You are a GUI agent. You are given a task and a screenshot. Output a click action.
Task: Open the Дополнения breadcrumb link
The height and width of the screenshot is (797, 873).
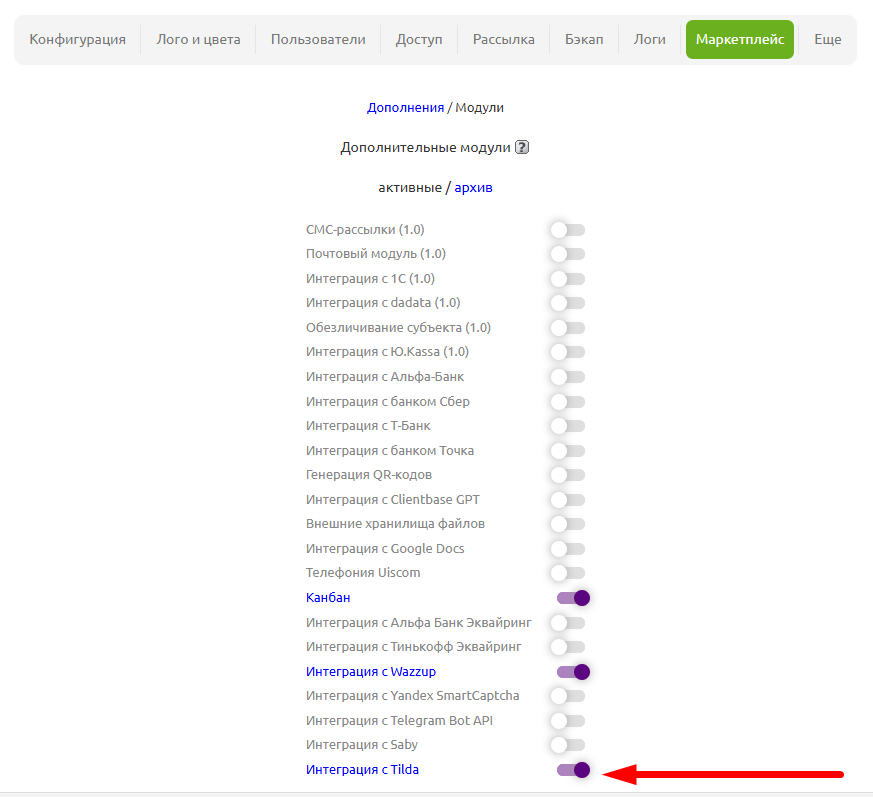[x=405, y=107]
